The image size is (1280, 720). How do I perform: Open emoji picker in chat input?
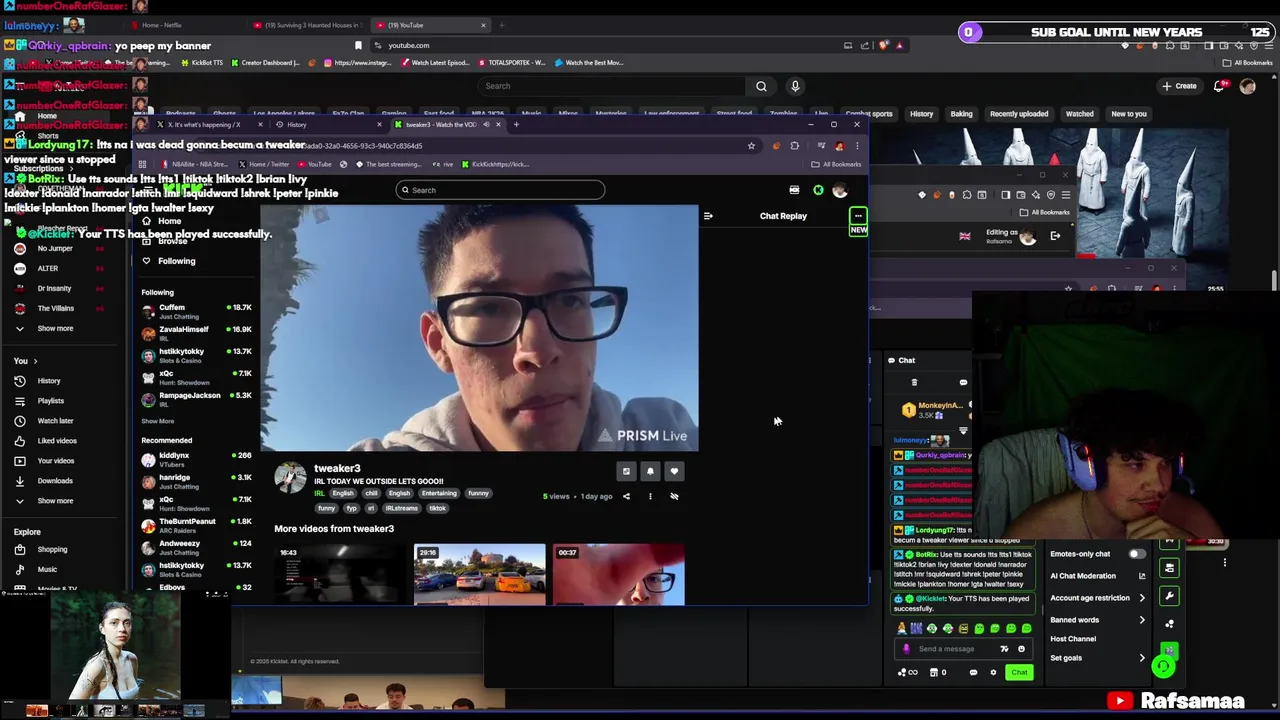(x=1021, y=649)
